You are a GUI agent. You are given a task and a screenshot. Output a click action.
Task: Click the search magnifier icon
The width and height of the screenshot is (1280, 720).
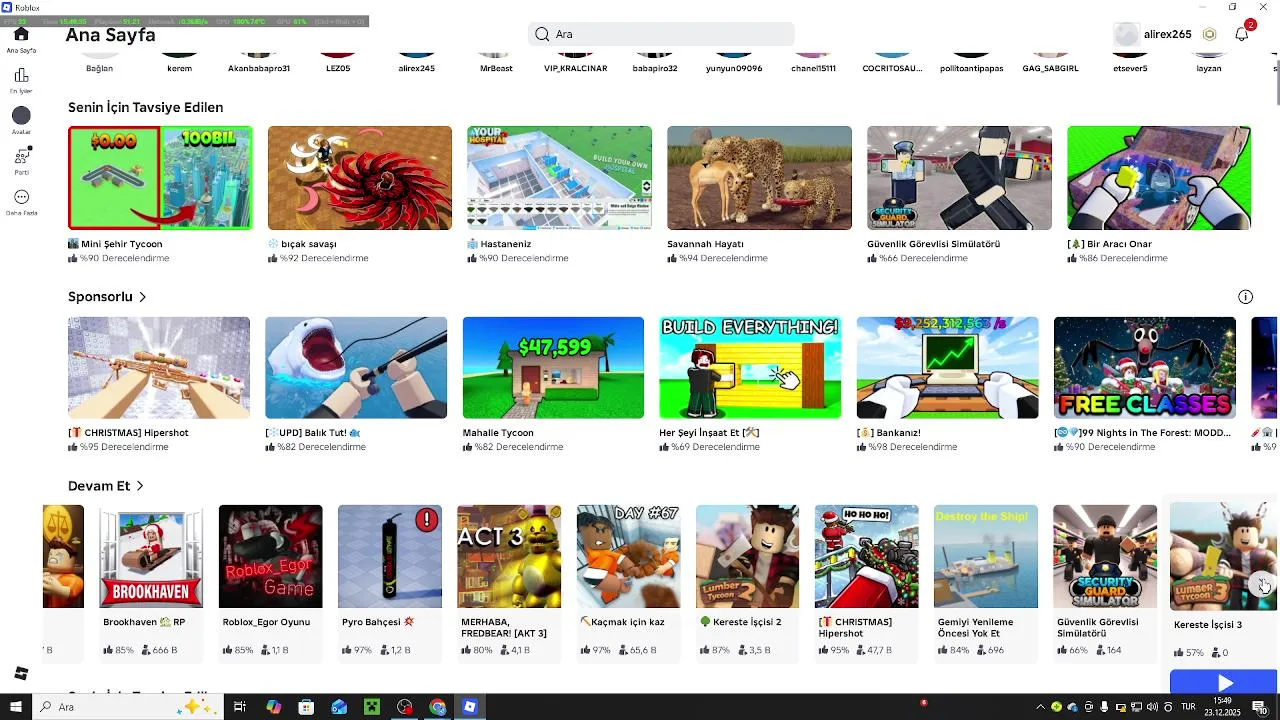click(x=542, y=34)
